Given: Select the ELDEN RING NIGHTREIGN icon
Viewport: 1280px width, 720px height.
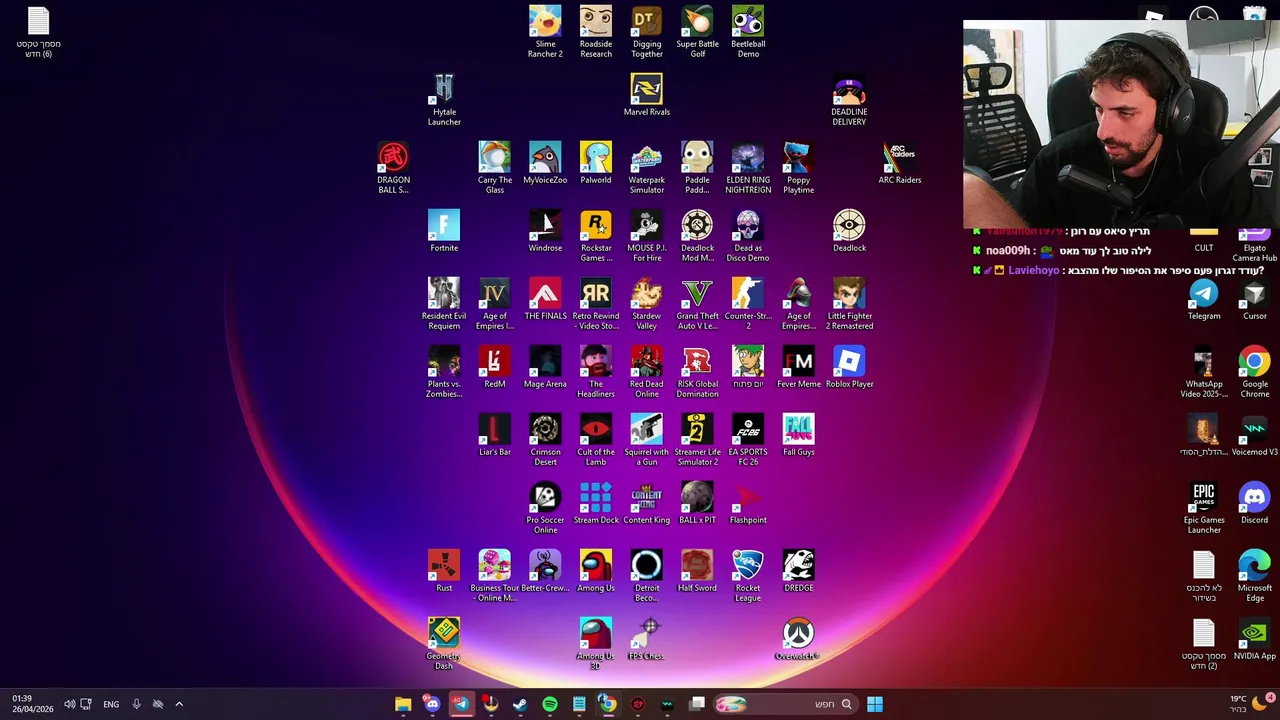Looking at the screenshot, I should click(x=748, y=168).
